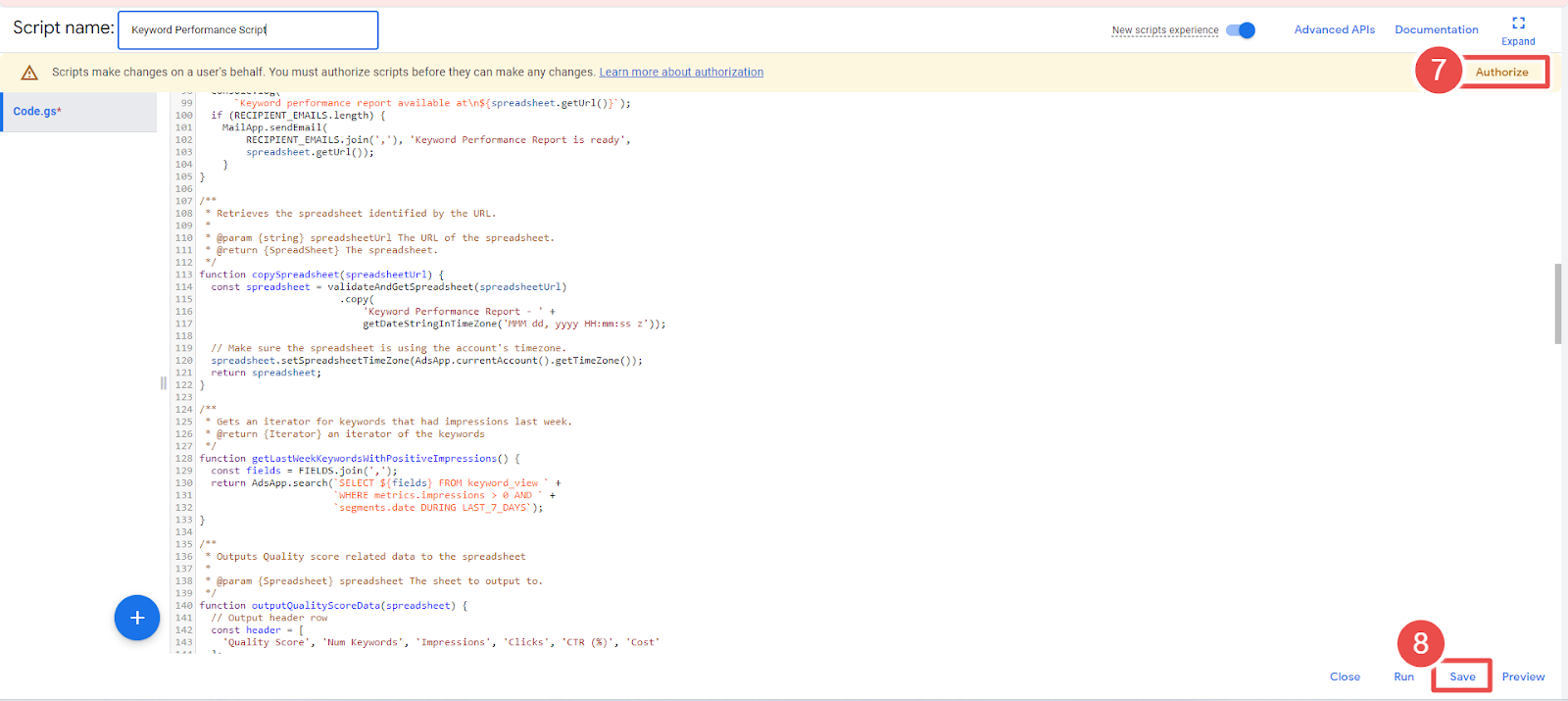Click the Authorize button
The height and width of the screenshot is (701, 1568).
pyautogui.click(x=1502, y=72)
